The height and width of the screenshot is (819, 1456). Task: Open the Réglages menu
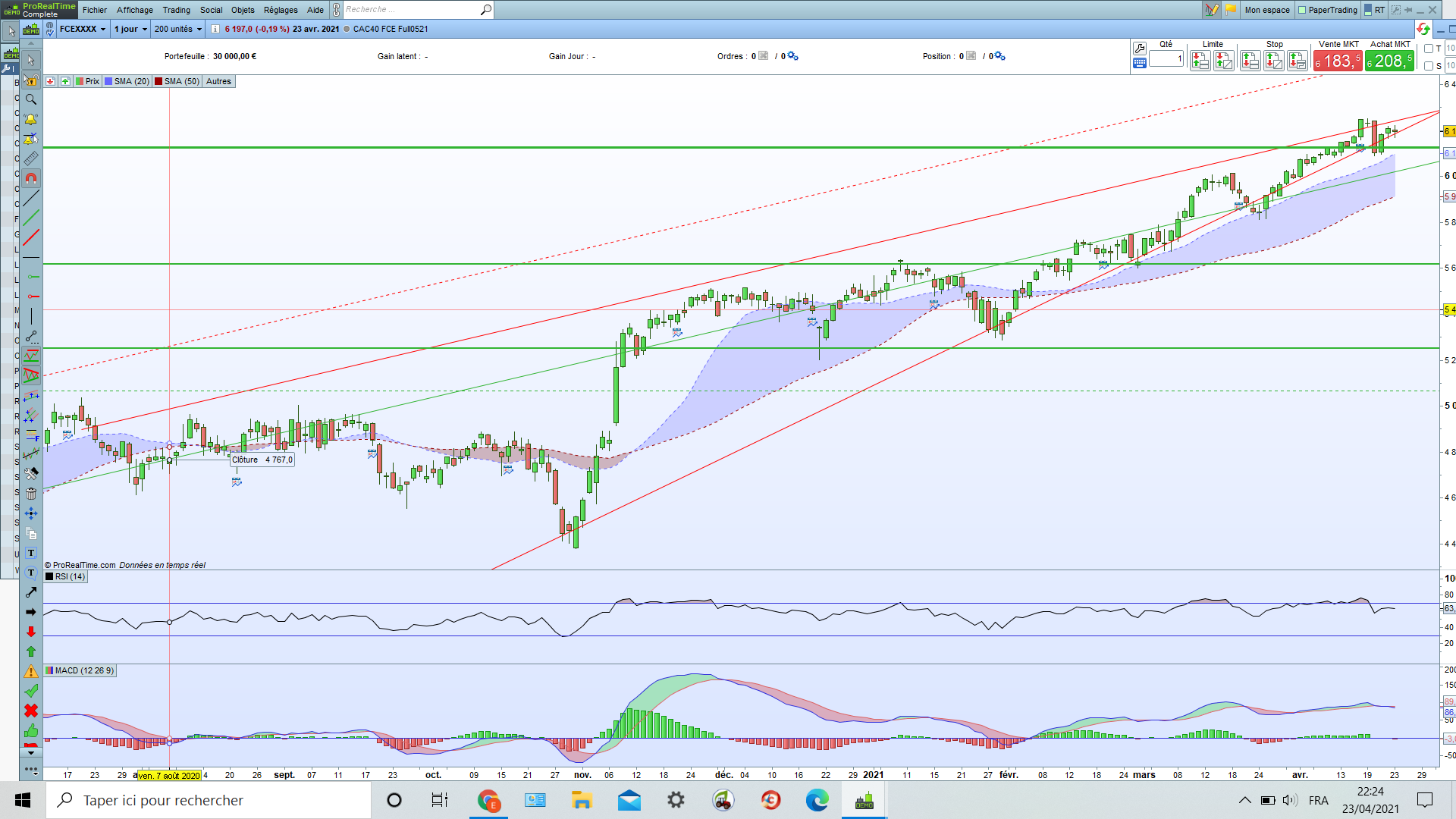[281, 10]
